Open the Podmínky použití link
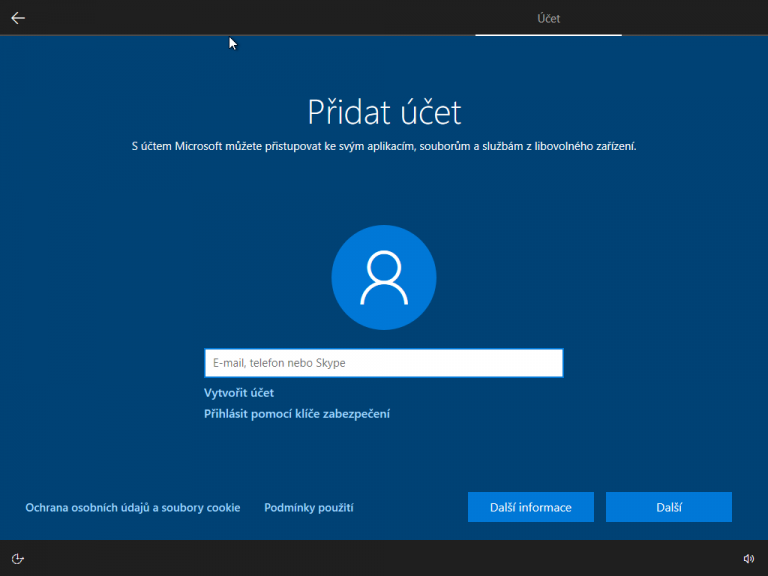 click(309, 508)
